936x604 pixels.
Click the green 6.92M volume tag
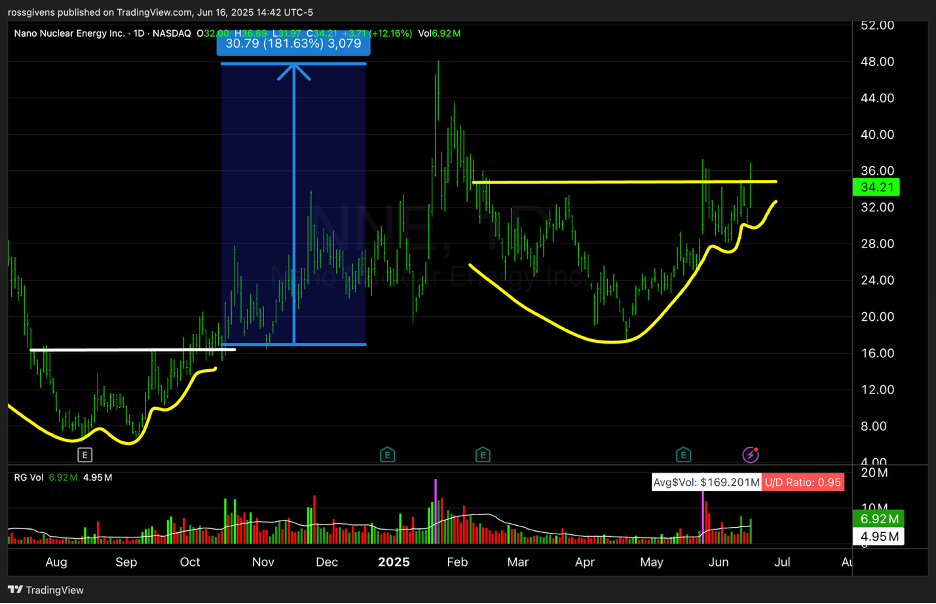[879, 519]
